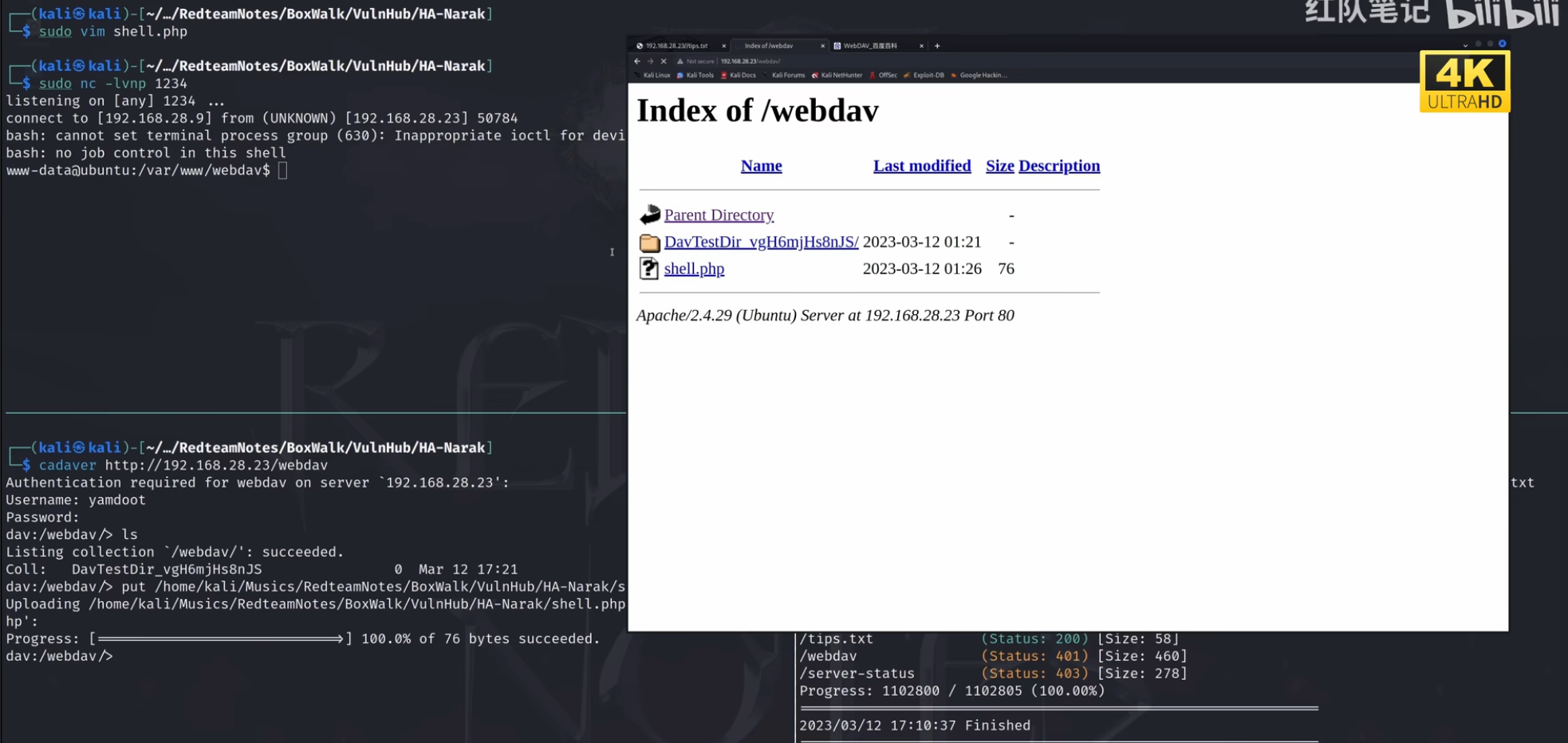1568x743 pixels.
Task: Open the shell.php file link
Action: coord(694,269)
